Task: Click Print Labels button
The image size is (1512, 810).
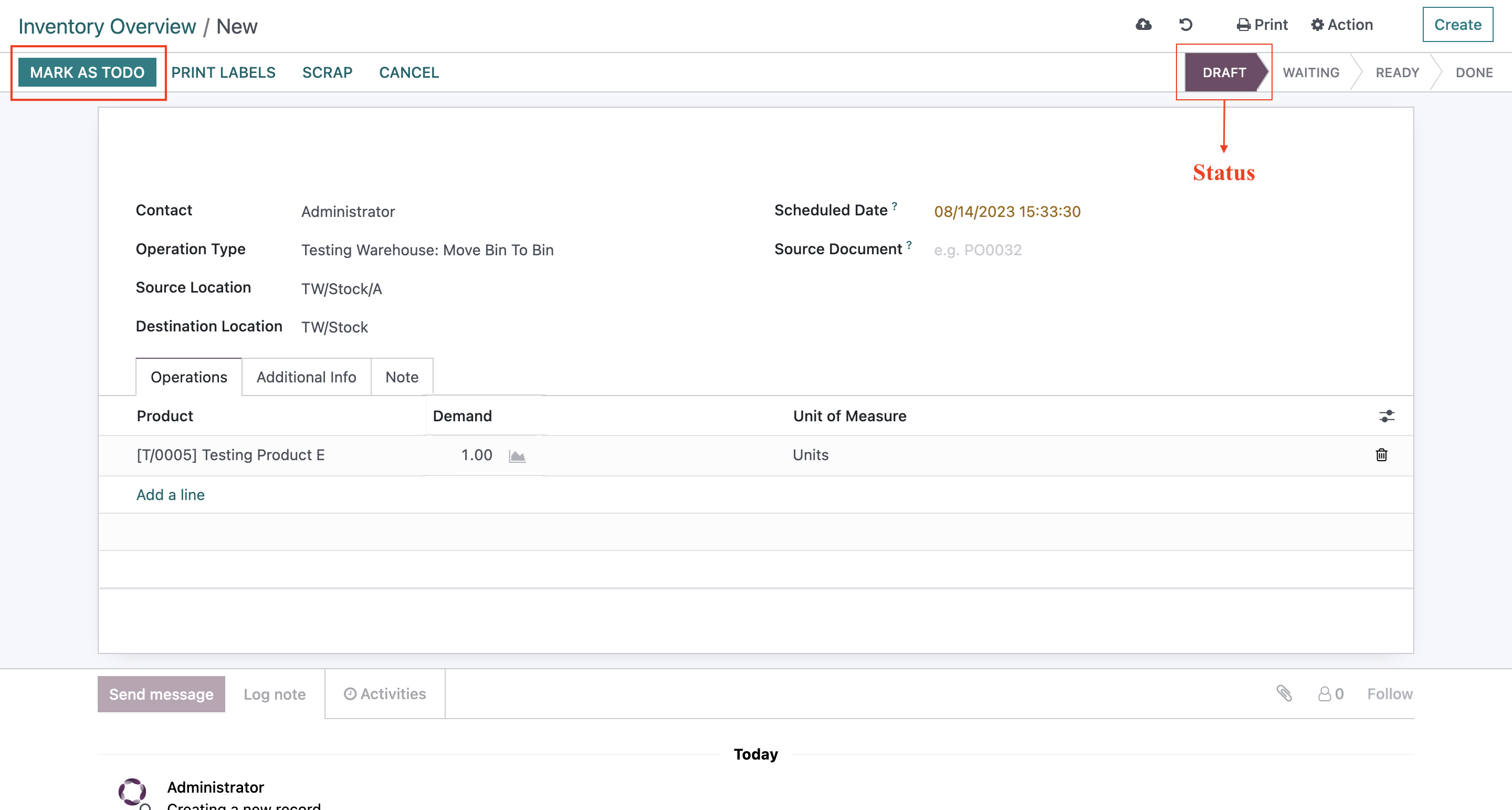Action: pyautogui.click(x=223, y=72)
